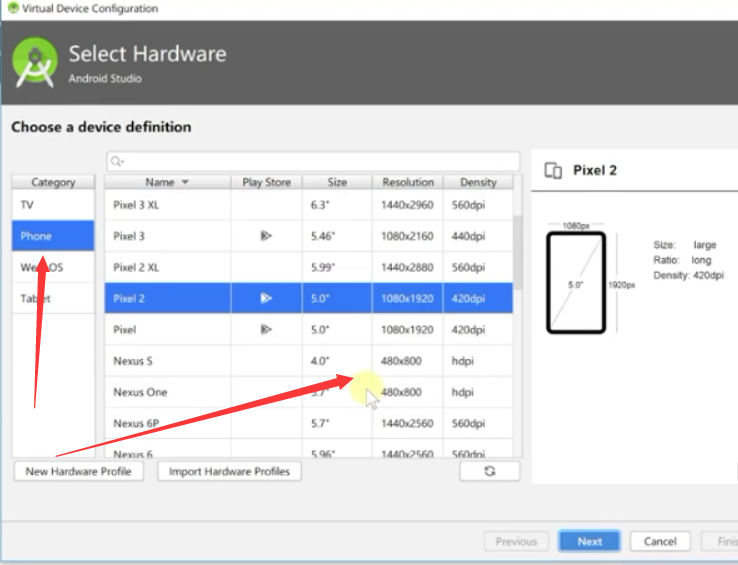The image size is (738, 565).
Task: Click the 1440x2960 resolution cell
Action: click(407, 205)
